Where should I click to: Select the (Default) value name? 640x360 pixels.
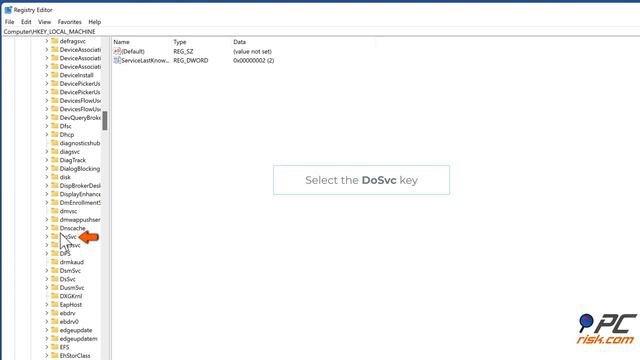click(x=133, y=51)
